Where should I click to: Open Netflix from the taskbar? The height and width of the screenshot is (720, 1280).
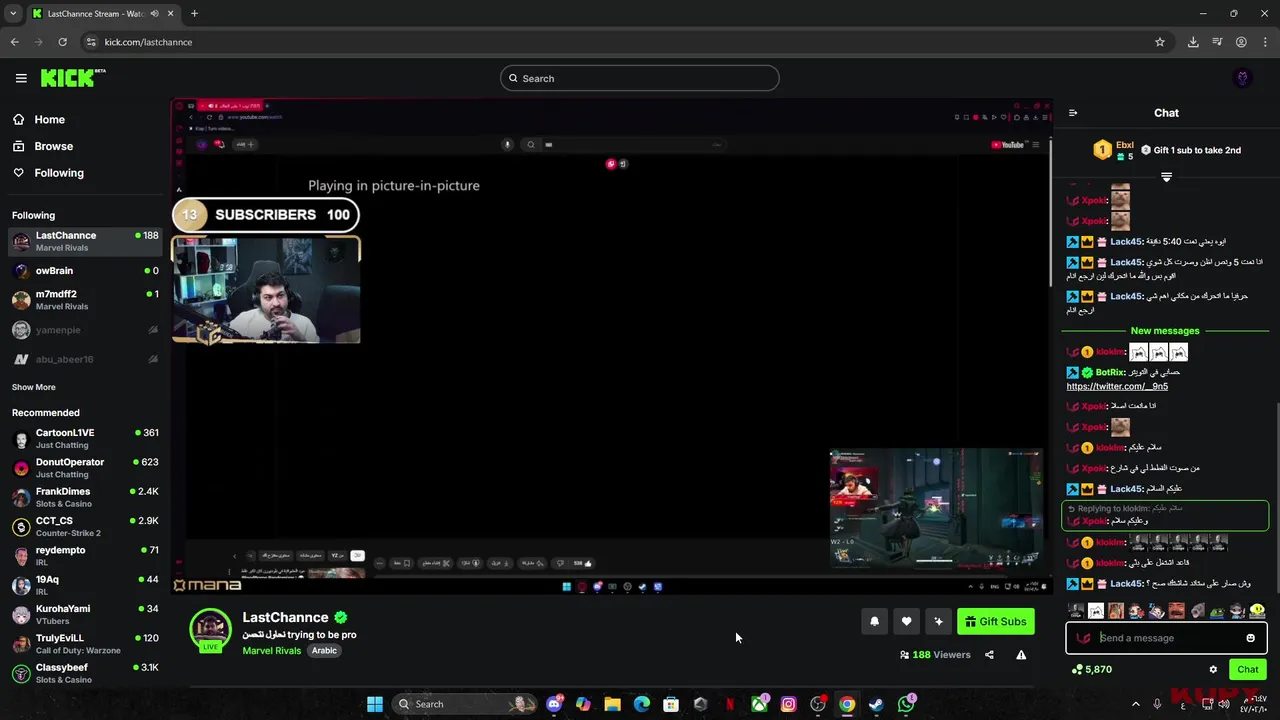(730, 704)
